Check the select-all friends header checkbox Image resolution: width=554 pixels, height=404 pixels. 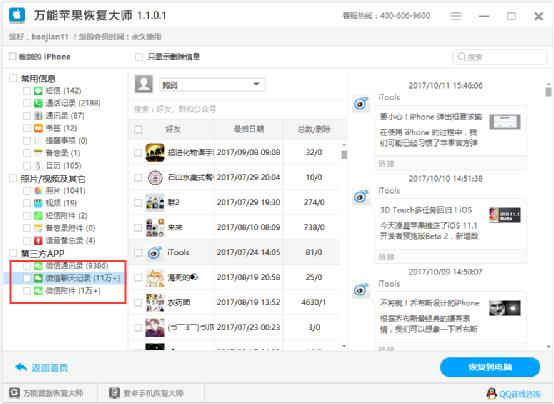click(x=138, y=129)
